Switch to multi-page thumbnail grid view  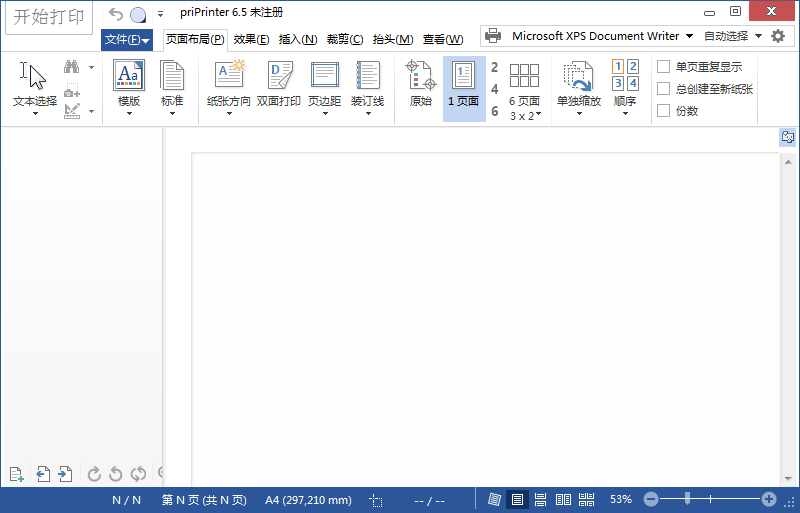[x=587, y=500]
